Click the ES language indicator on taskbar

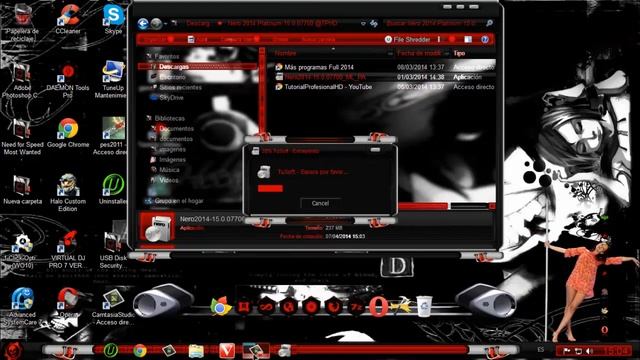click(541, 350)
